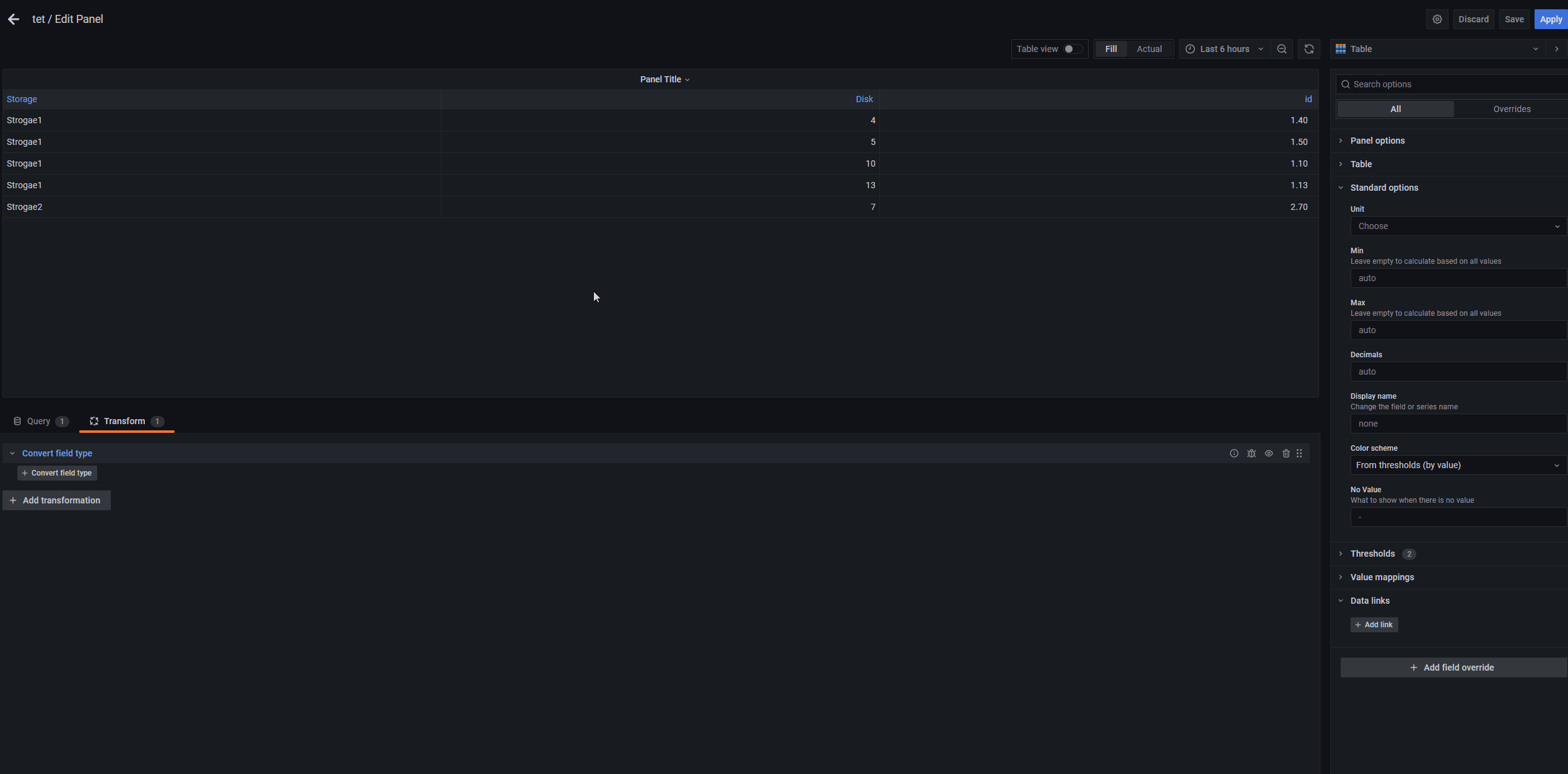Click the zoom out time range icon
The width and height of the screenshot is (1568, 774).
[x=1282, y=49]
